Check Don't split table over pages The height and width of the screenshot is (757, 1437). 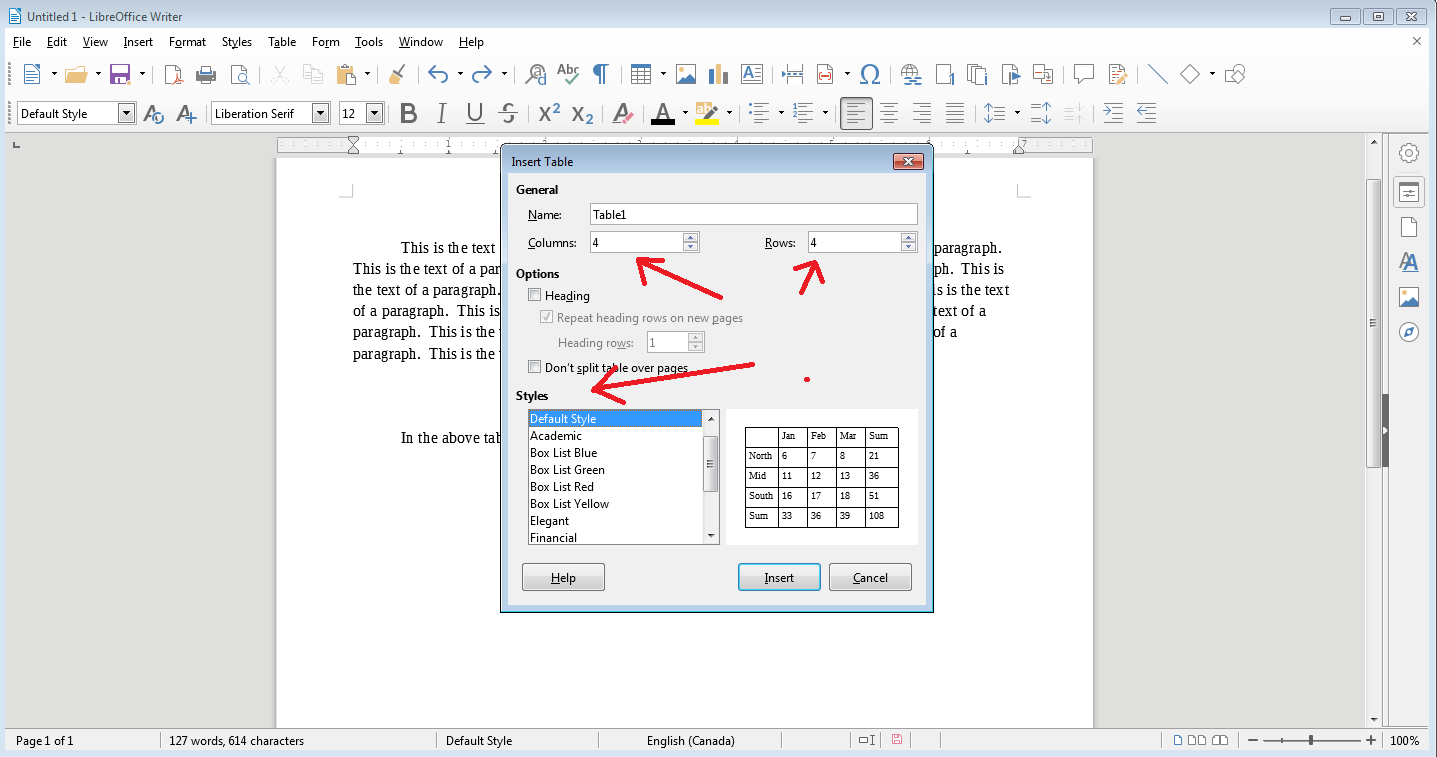pos(535,367)
